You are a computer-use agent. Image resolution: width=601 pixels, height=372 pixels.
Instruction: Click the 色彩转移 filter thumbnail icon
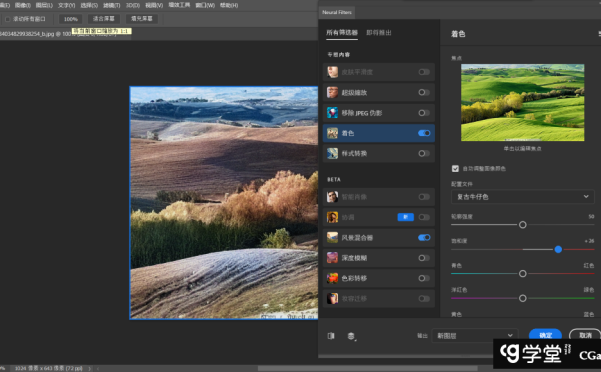coord(332,278)
